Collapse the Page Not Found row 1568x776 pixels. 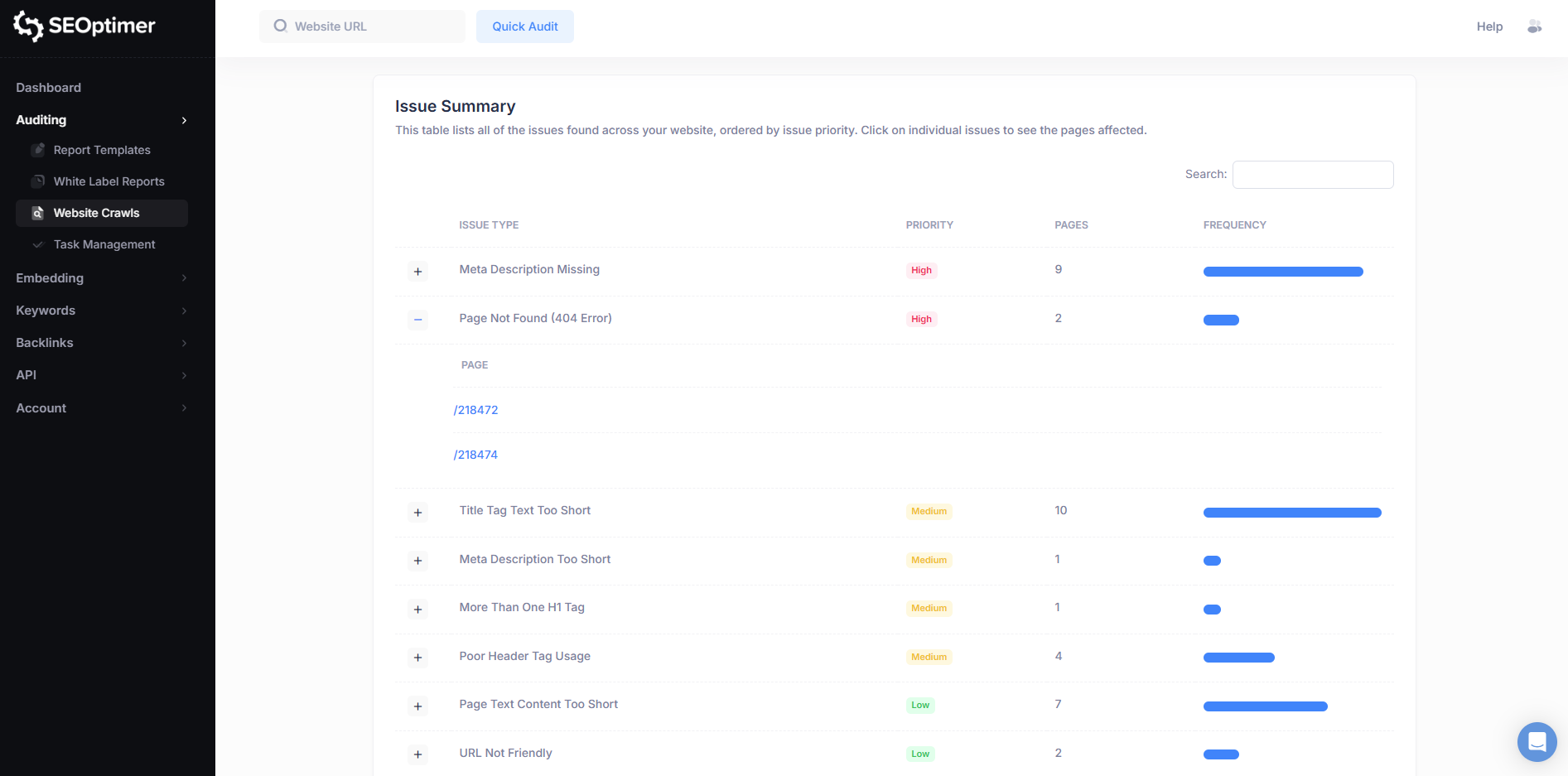[418, 320]
